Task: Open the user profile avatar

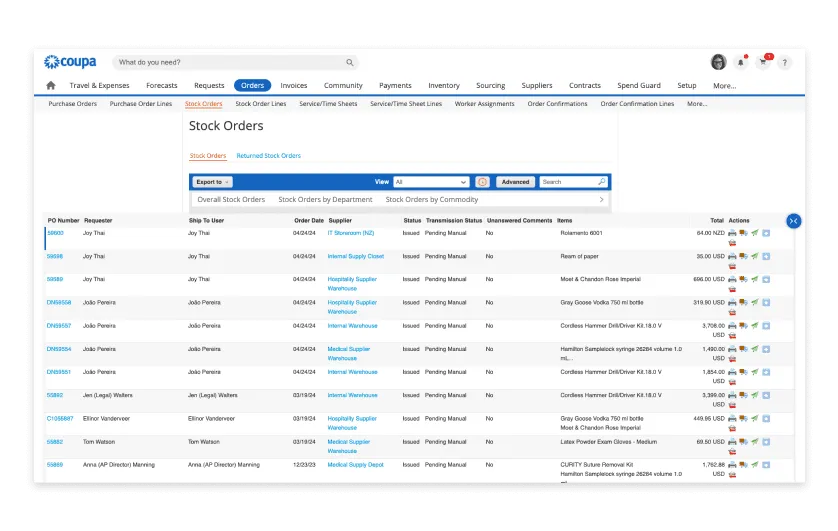Action: (x=718, y=62)
